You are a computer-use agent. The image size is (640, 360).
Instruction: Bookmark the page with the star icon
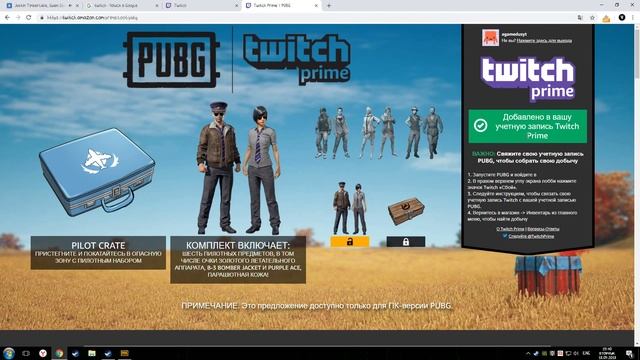click(592, 18)
